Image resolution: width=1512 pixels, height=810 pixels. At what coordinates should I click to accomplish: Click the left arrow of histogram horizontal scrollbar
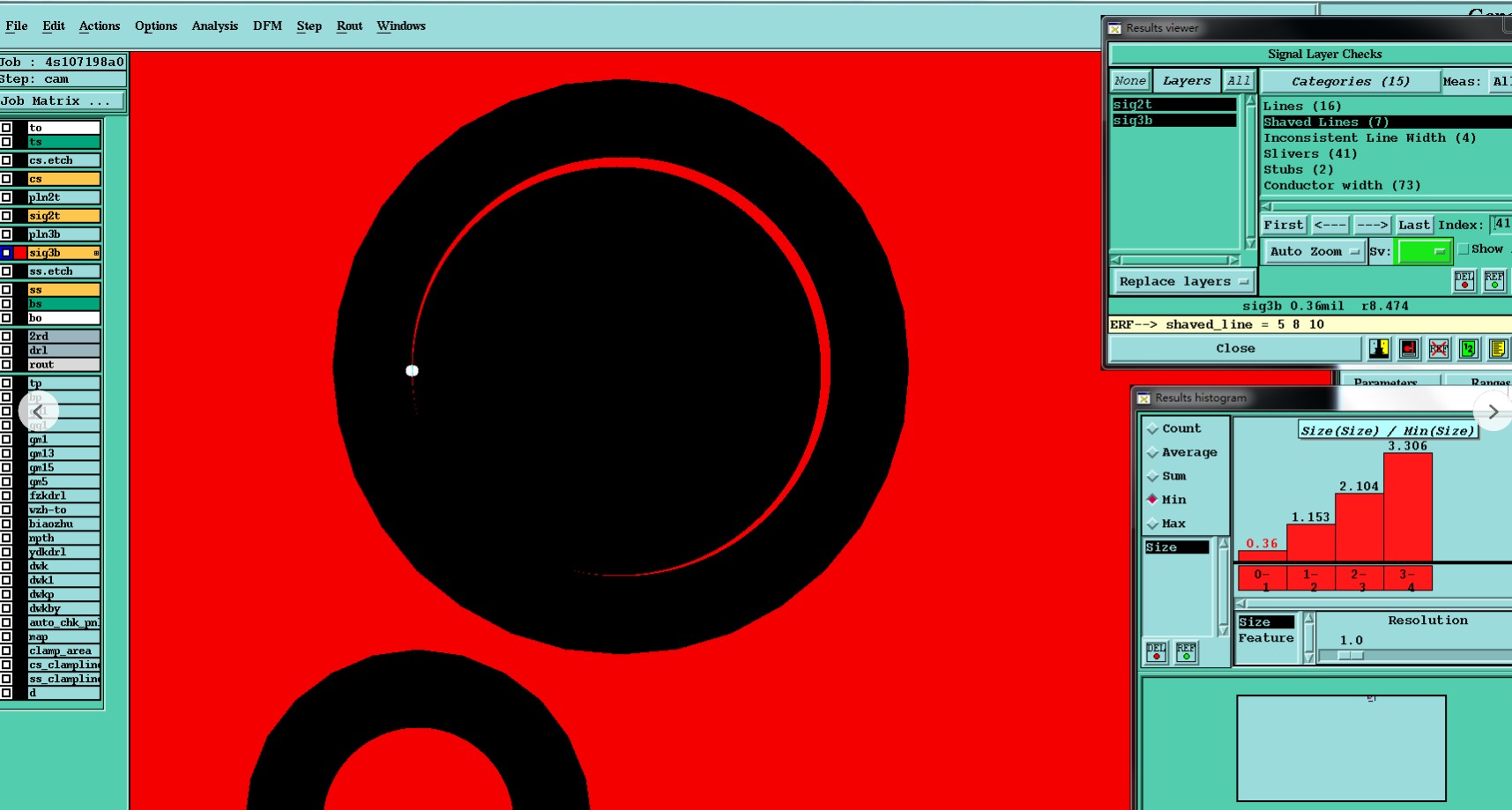1241,604
